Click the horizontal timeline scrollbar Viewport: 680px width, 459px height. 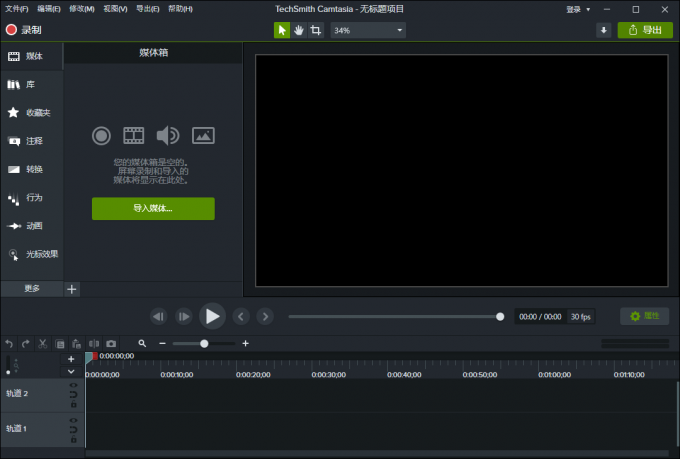click(377, 453)
